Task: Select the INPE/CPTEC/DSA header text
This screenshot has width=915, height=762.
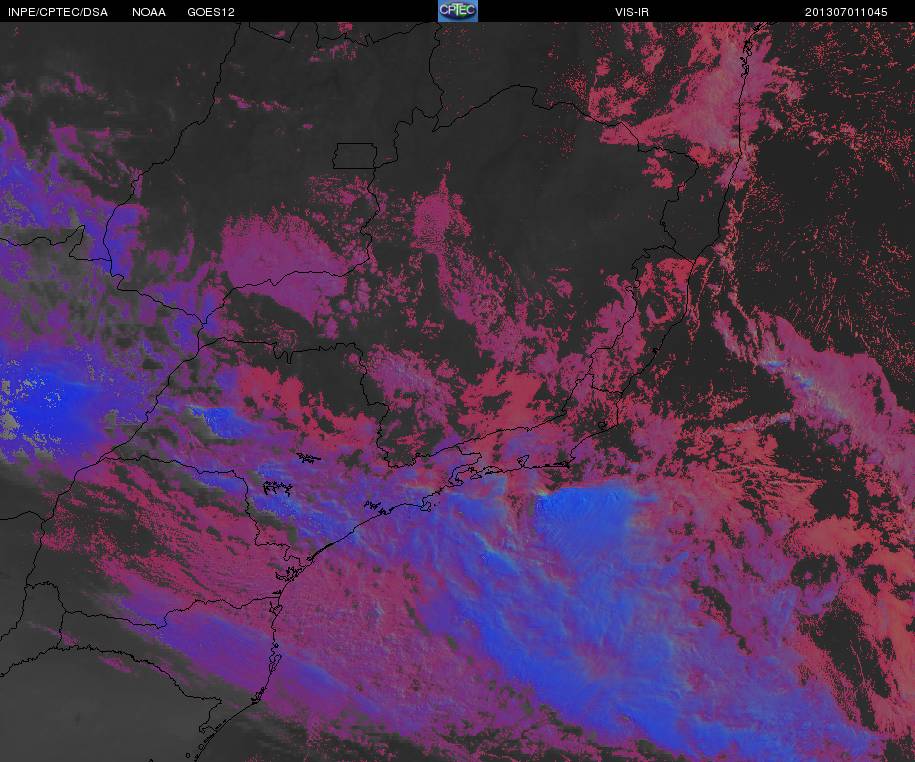Action: tap(58, 12)
